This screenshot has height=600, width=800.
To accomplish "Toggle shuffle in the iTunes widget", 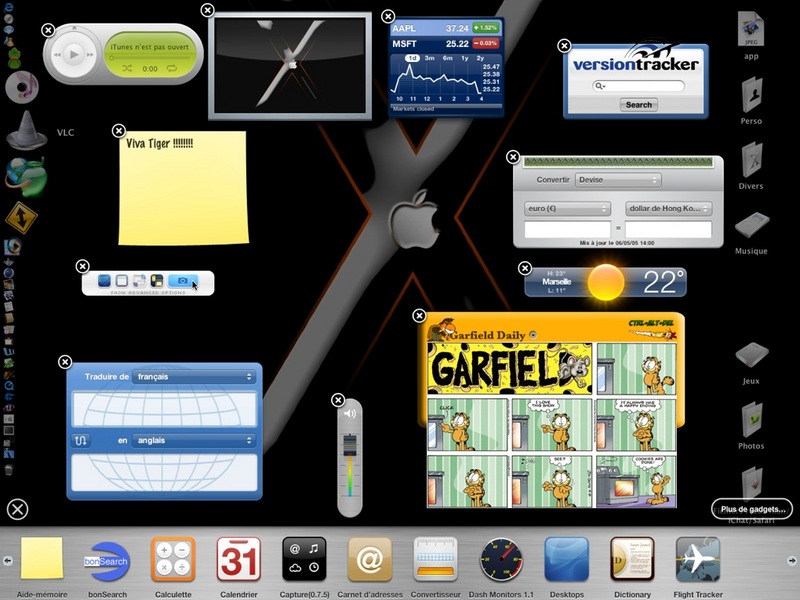I will coord(127,68).
